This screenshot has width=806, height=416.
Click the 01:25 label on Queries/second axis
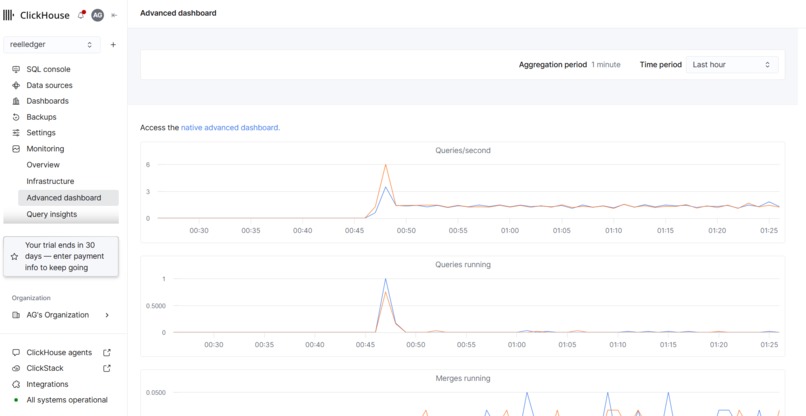point(768,231)
